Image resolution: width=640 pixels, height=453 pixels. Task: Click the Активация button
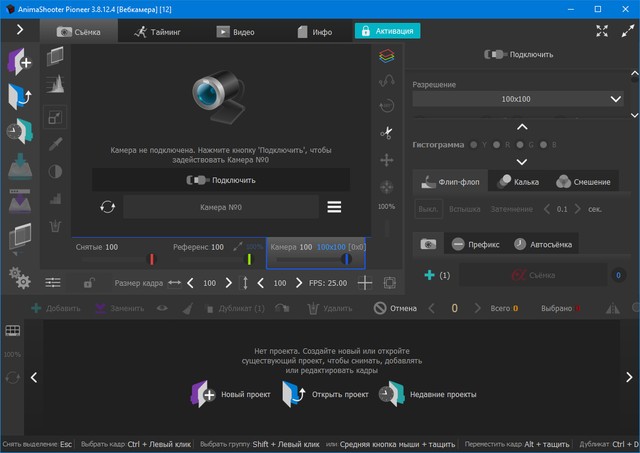click(387, 31)
